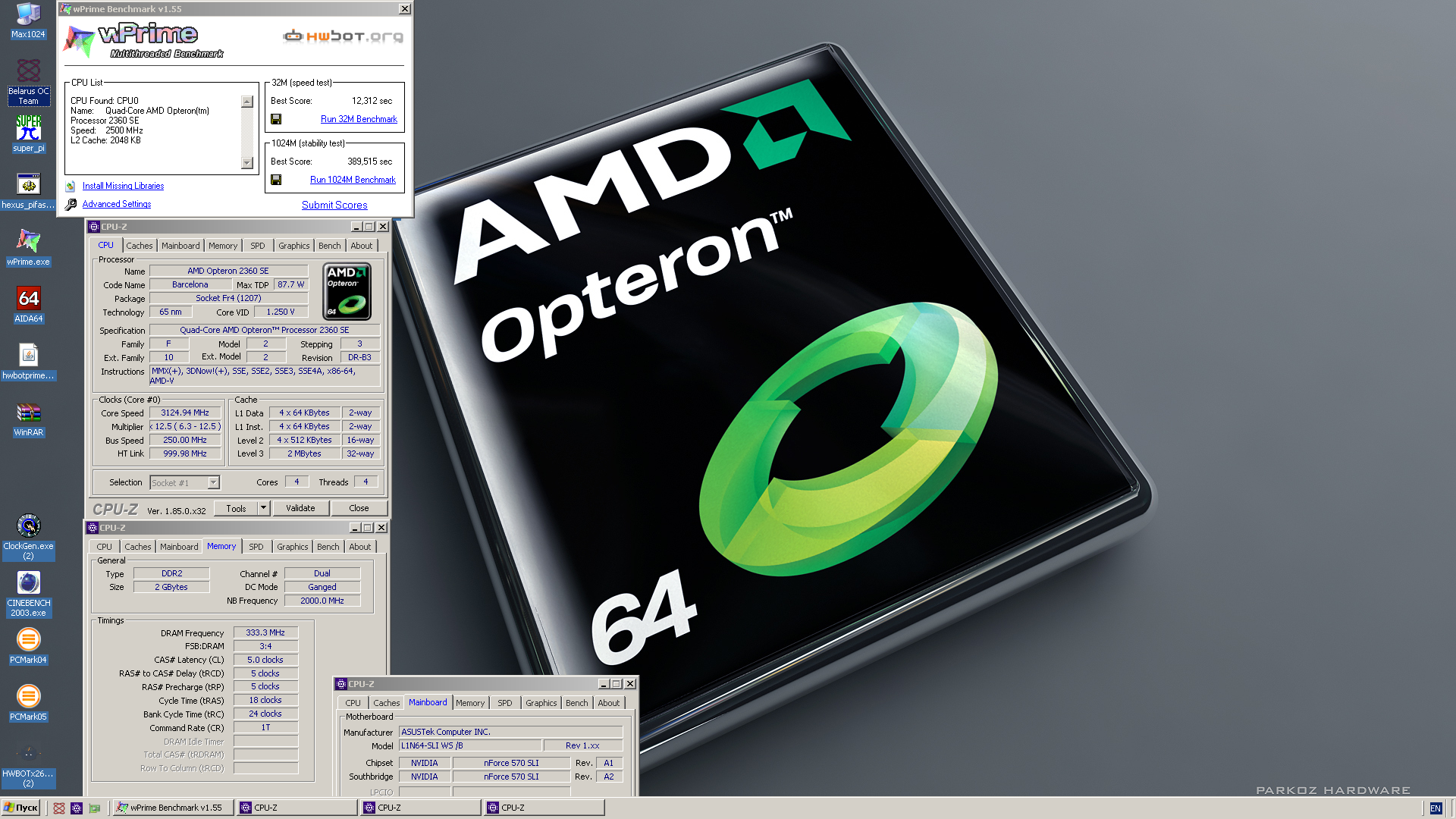This screenshot has height=819, width=1456.
Task: Click the EN language indicator in tray
Action: click(1435, 808)
